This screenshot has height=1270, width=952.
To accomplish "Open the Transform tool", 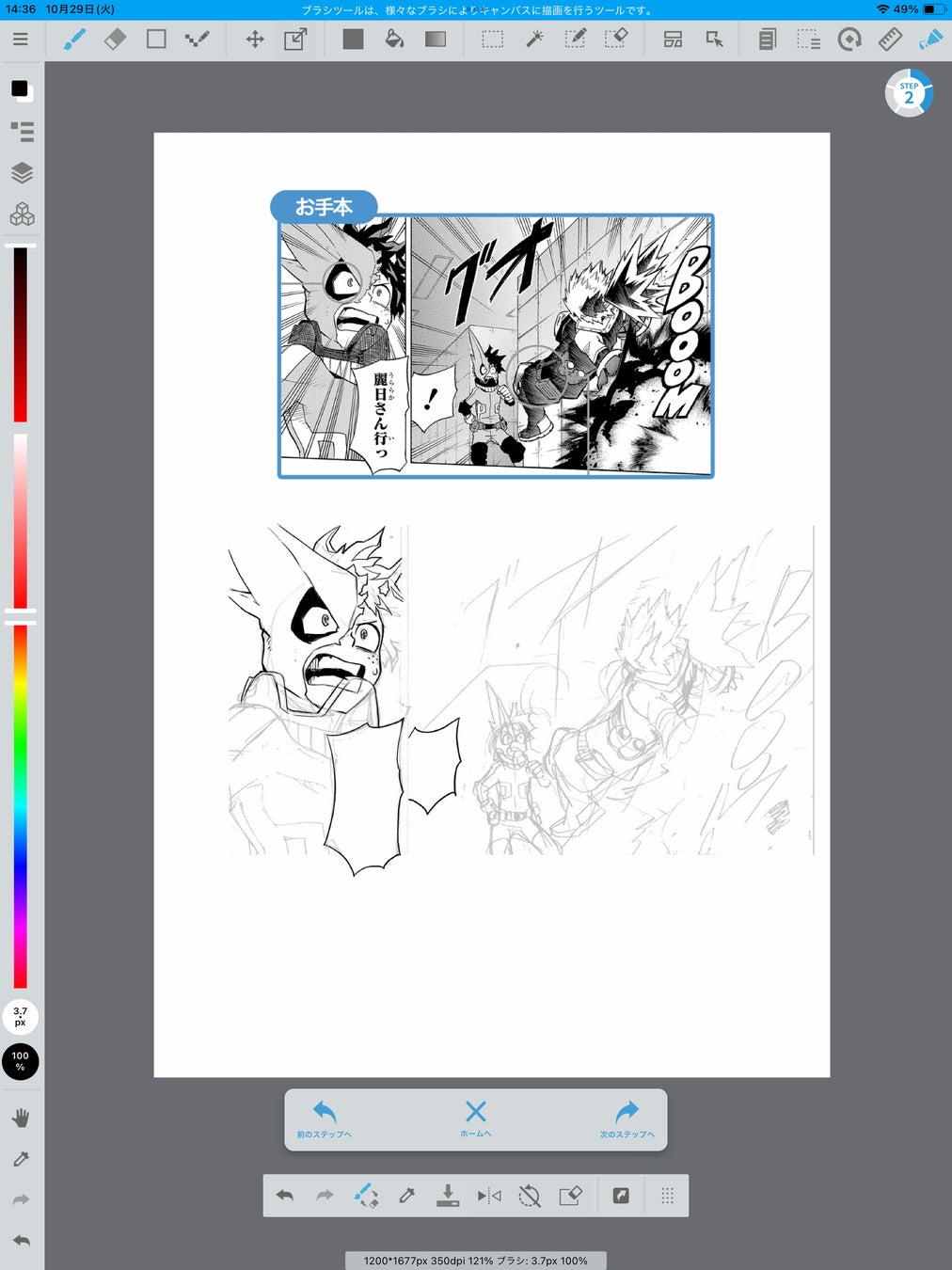I will click(x=295, y=40).
